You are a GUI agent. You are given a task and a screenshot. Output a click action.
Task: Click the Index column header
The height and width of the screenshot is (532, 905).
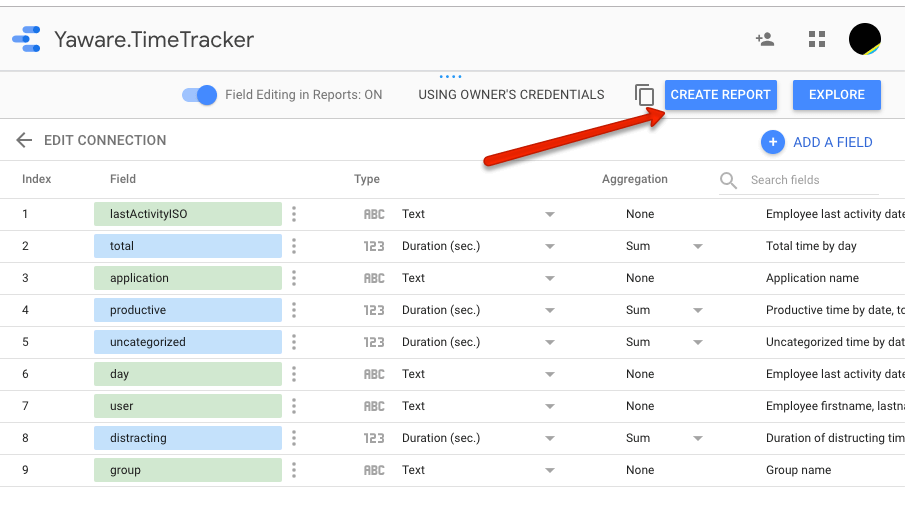coord(36,179)
